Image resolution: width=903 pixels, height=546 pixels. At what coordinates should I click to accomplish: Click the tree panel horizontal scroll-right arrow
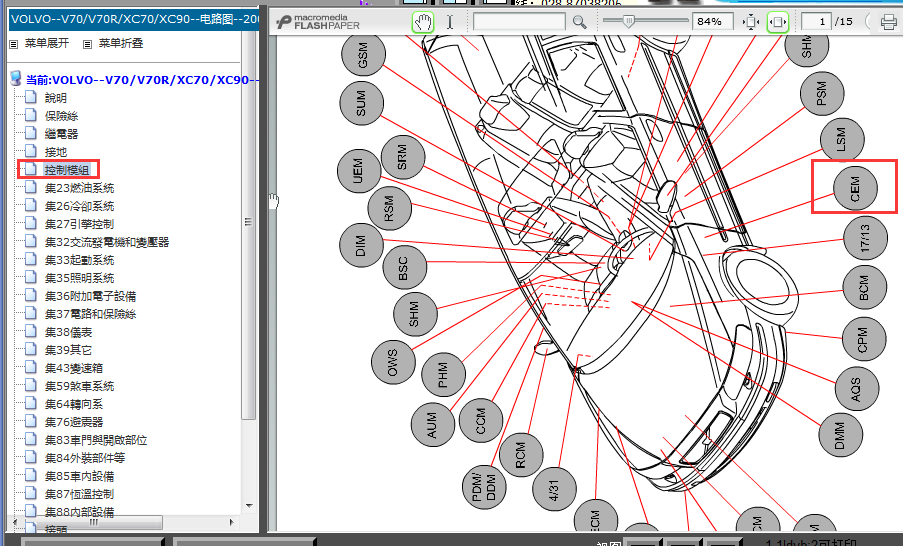(x=232, y=522)
